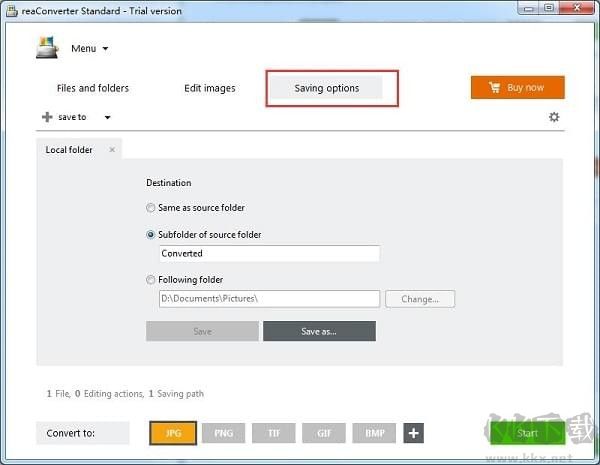
Task: Close the Local folder tab
Action: [112, 150]
